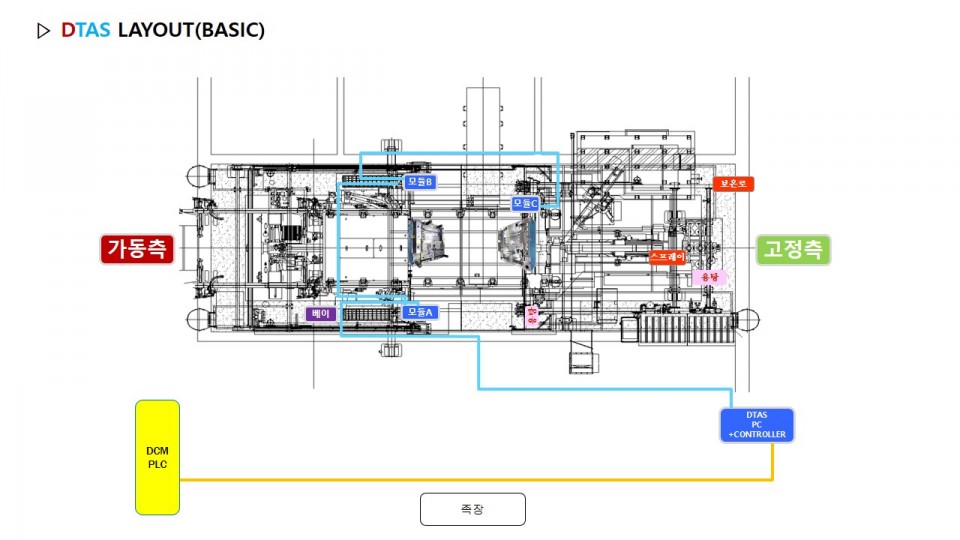Click the small vertical pink label near 모듈A
The width and height of the screenshot is (960, 540).
coord(532,316)
